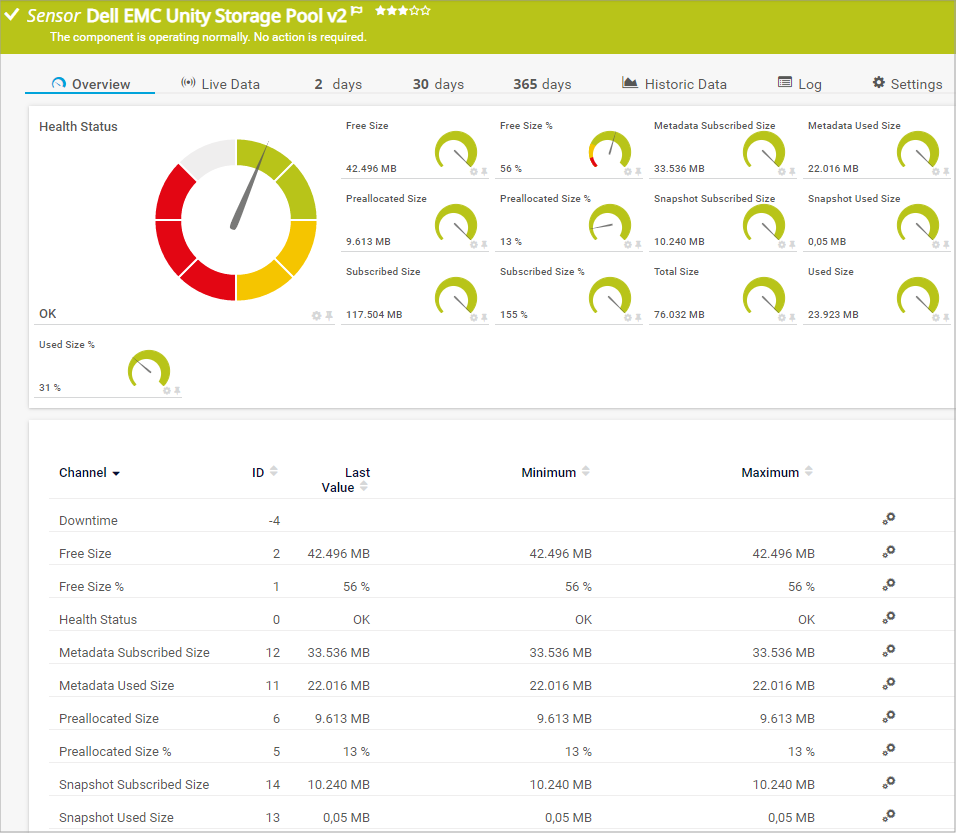Click the gear icon in the Preallocated Size % row

888,750
